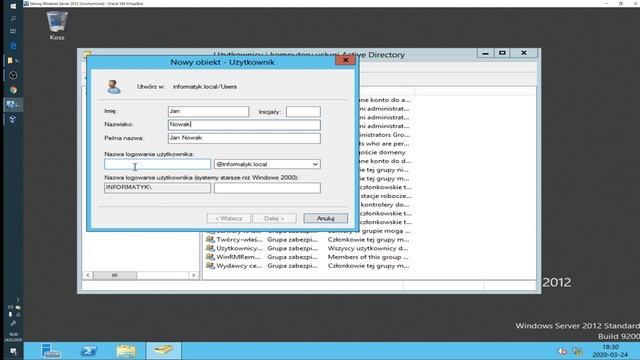
Task: Click the INFORMATYK\ domain prefix field
Action: click(158, 188)
